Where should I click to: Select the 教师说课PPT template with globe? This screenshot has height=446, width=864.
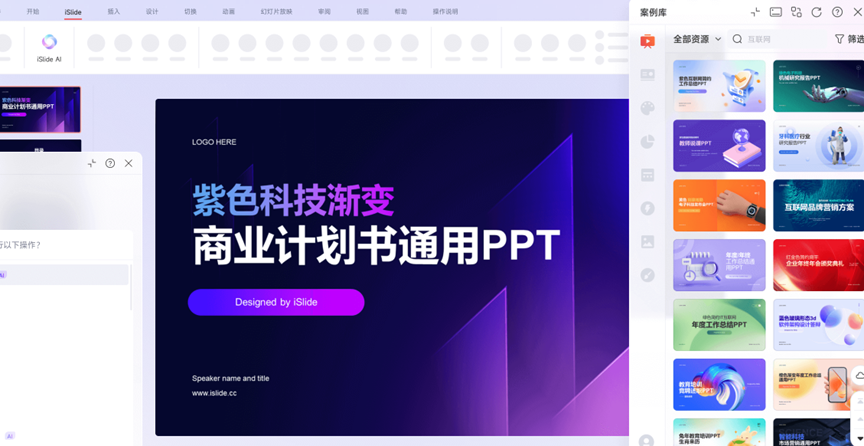click(x=719, y=146)
